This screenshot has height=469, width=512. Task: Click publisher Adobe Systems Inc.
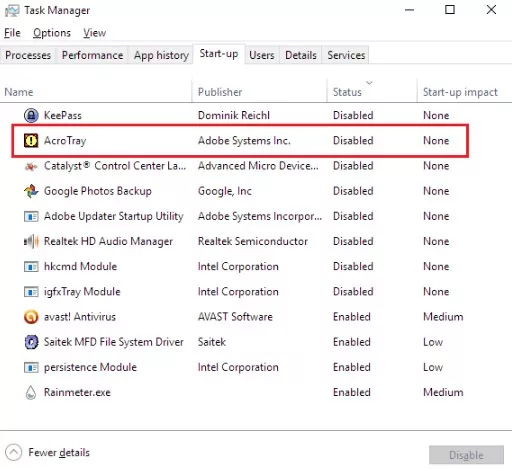244,141
